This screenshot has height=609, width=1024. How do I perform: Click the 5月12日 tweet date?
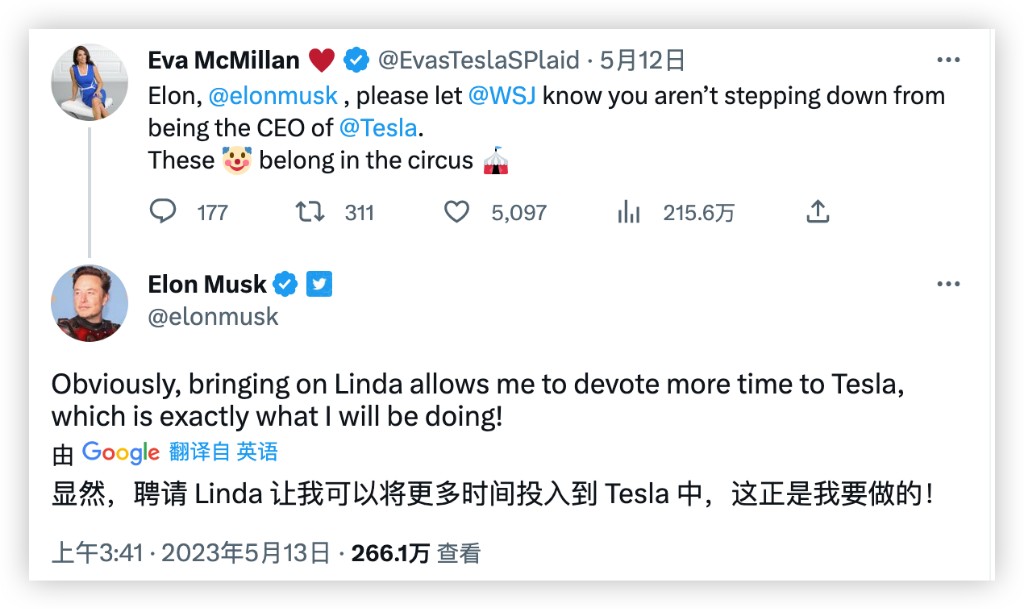tap(643, 60)
